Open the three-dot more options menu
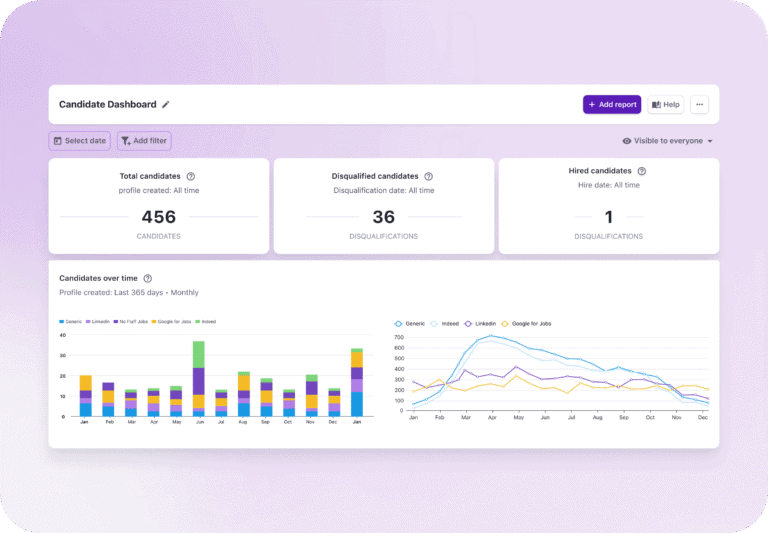 click(699, 104)
